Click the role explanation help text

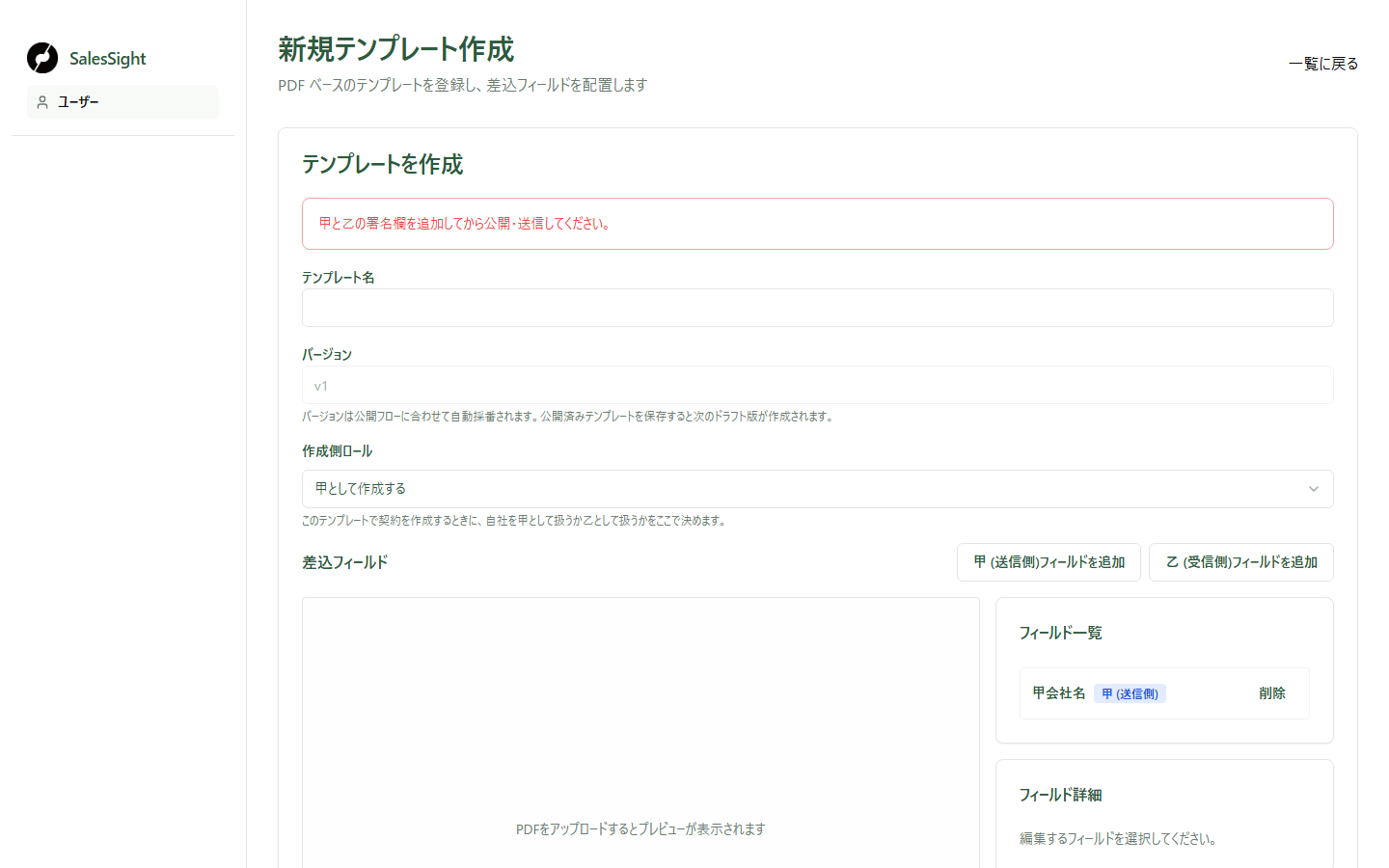[514, 521]
